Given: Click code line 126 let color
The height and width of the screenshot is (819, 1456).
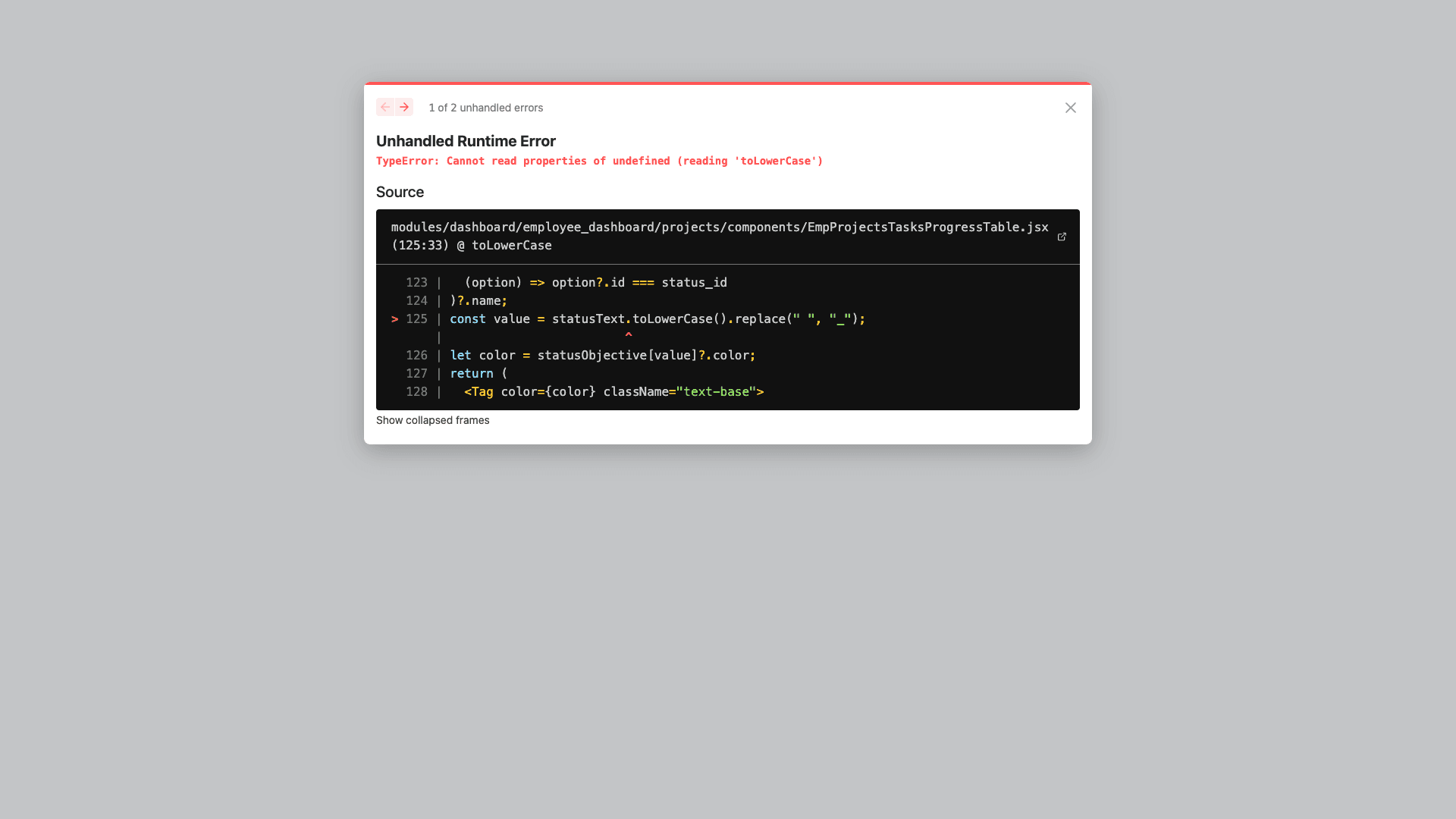Looking at the screenshot, I should [603, 356].
